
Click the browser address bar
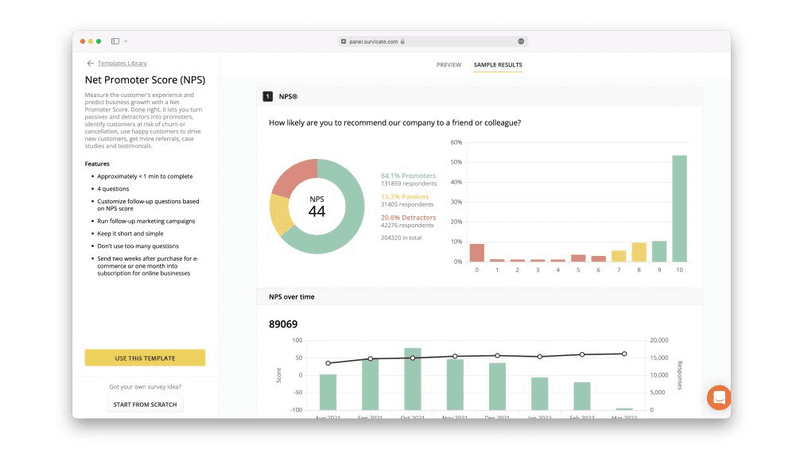[432, 41]
